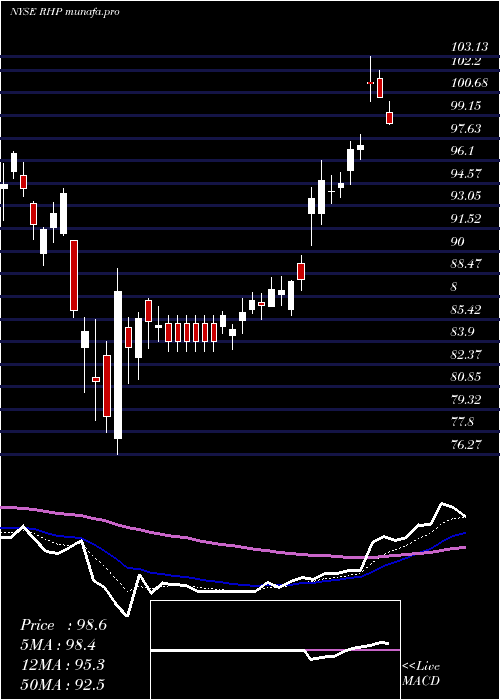Screen dimensions: 500x700
Task: Select the 83.9 price level label
Action: [463, 332]
